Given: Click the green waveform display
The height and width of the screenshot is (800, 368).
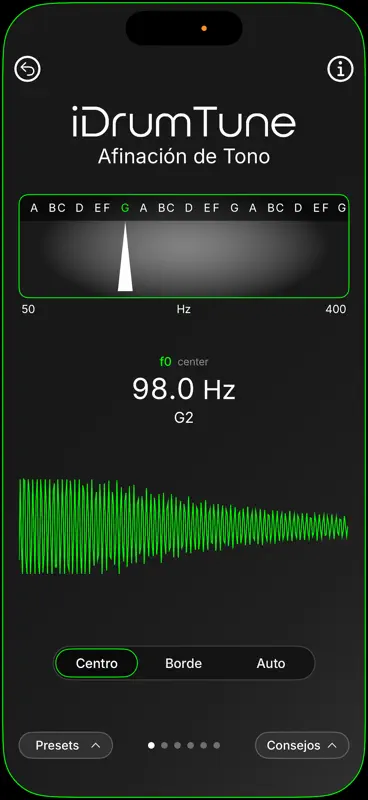Looking at the screenshot, I should pyautogui.click(x=184, y=526).
